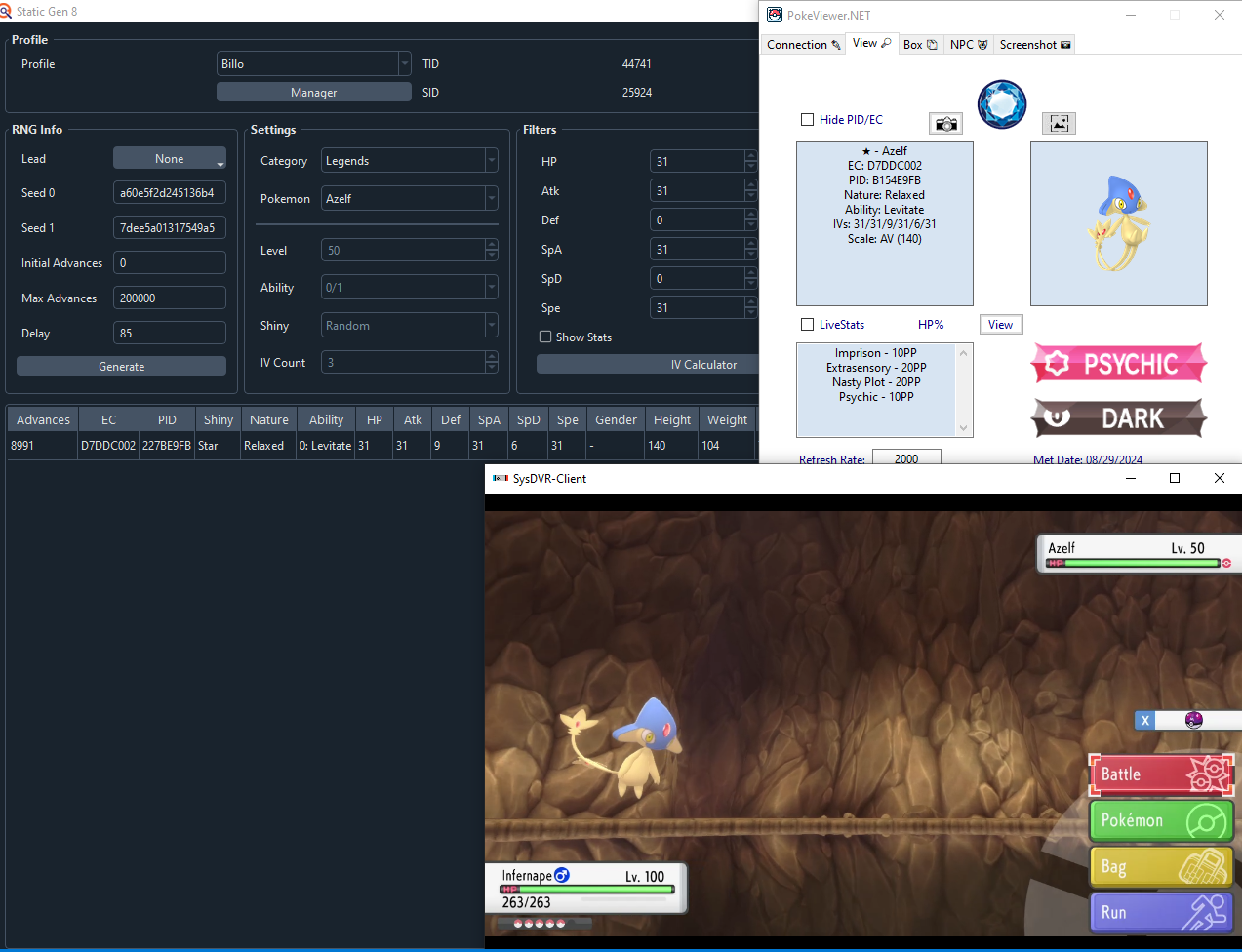This screenshot has height=952, width=1242.
Task: Select the Pokémon option in game
Action: [1161, 820]
